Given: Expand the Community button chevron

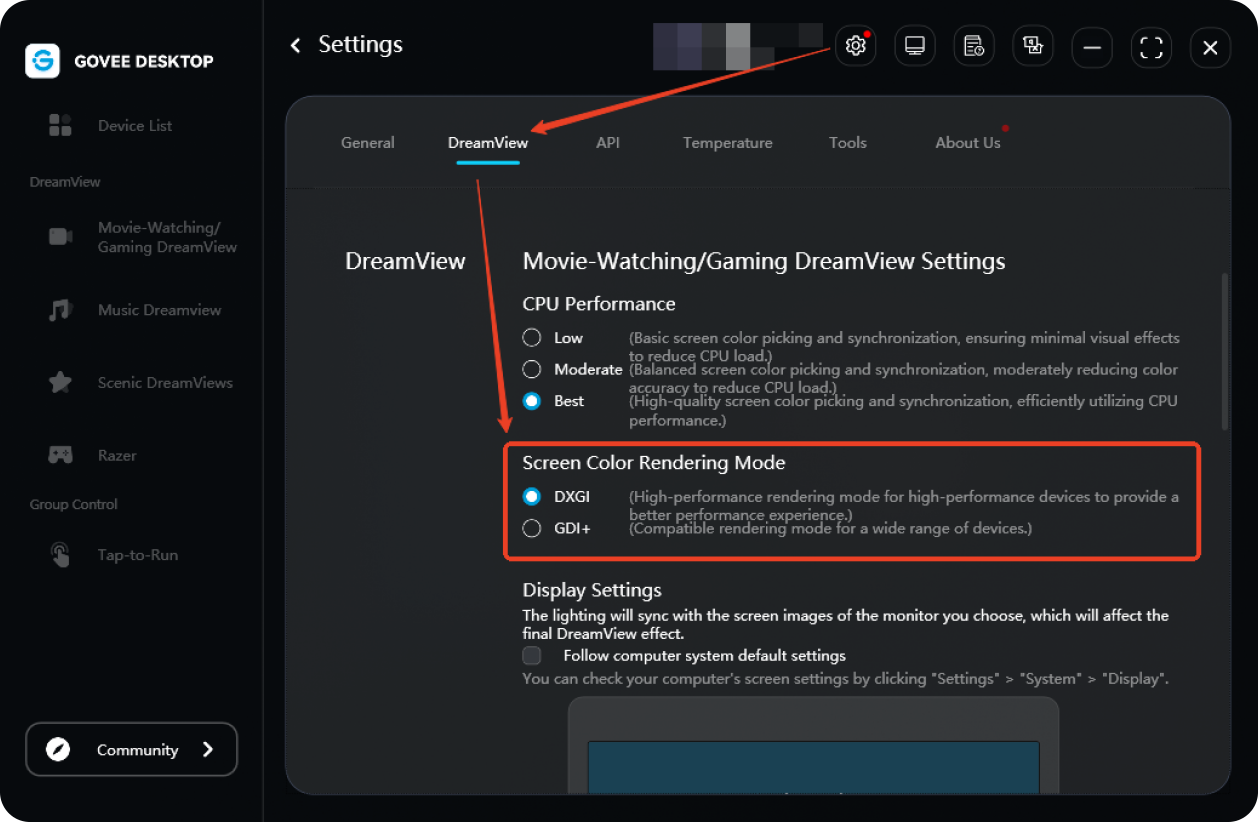Looking at the screenshot, I should 208,750.
